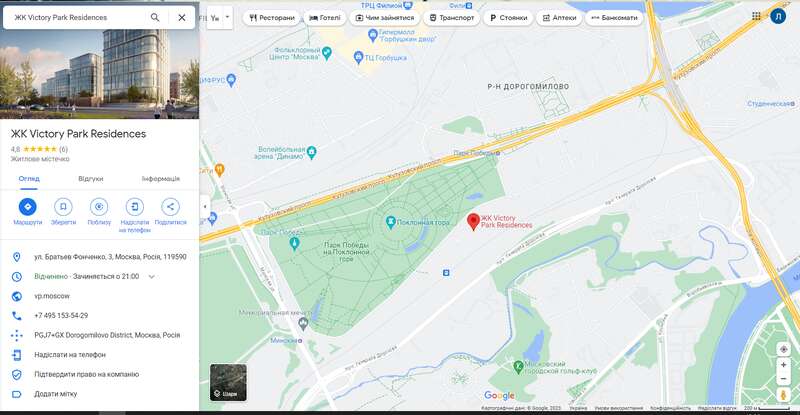The width and height of the screenshot is (800, 415).
Task: Open Google apps grid icon
Action: [757, 16]
